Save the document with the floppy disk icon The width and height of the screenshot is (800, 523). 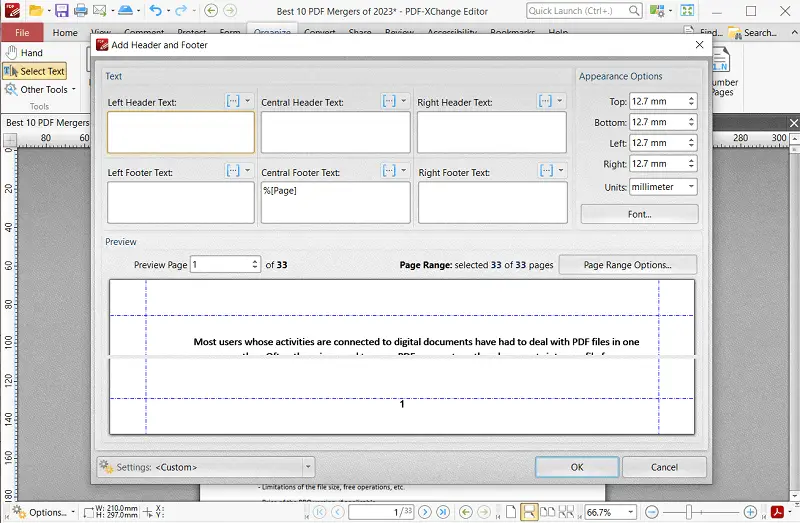(x=62, y=10)
